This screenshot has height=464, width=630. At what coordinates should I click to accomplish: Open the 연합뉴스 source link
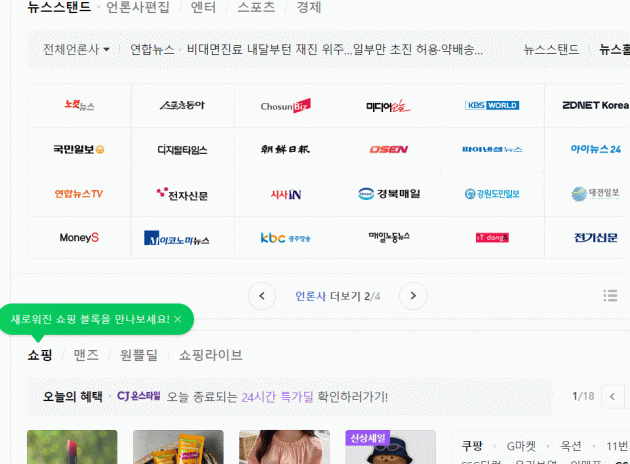[152, 49]
